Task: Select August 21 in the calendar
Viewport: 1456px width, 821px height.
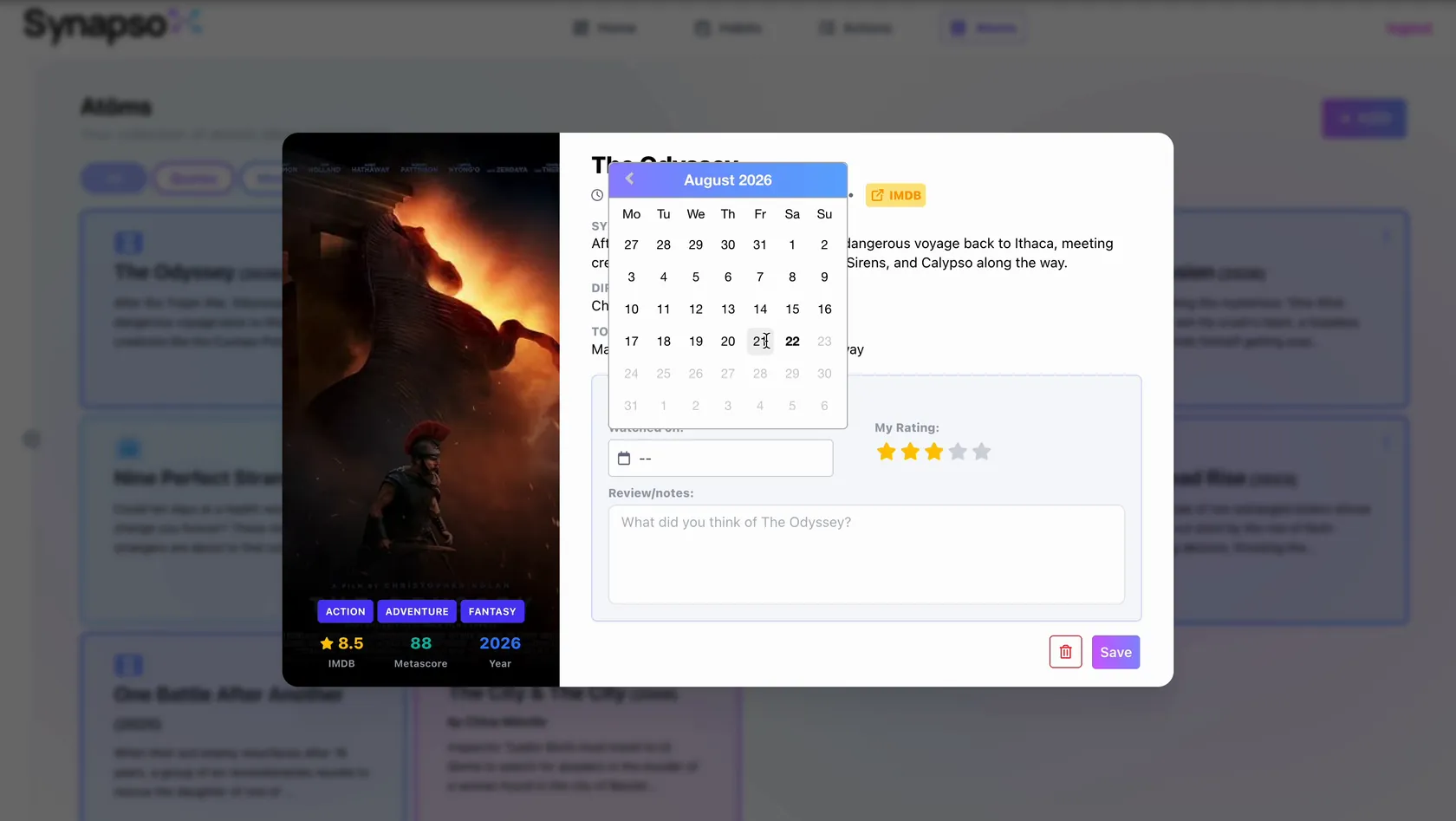Action: [760, 342]
